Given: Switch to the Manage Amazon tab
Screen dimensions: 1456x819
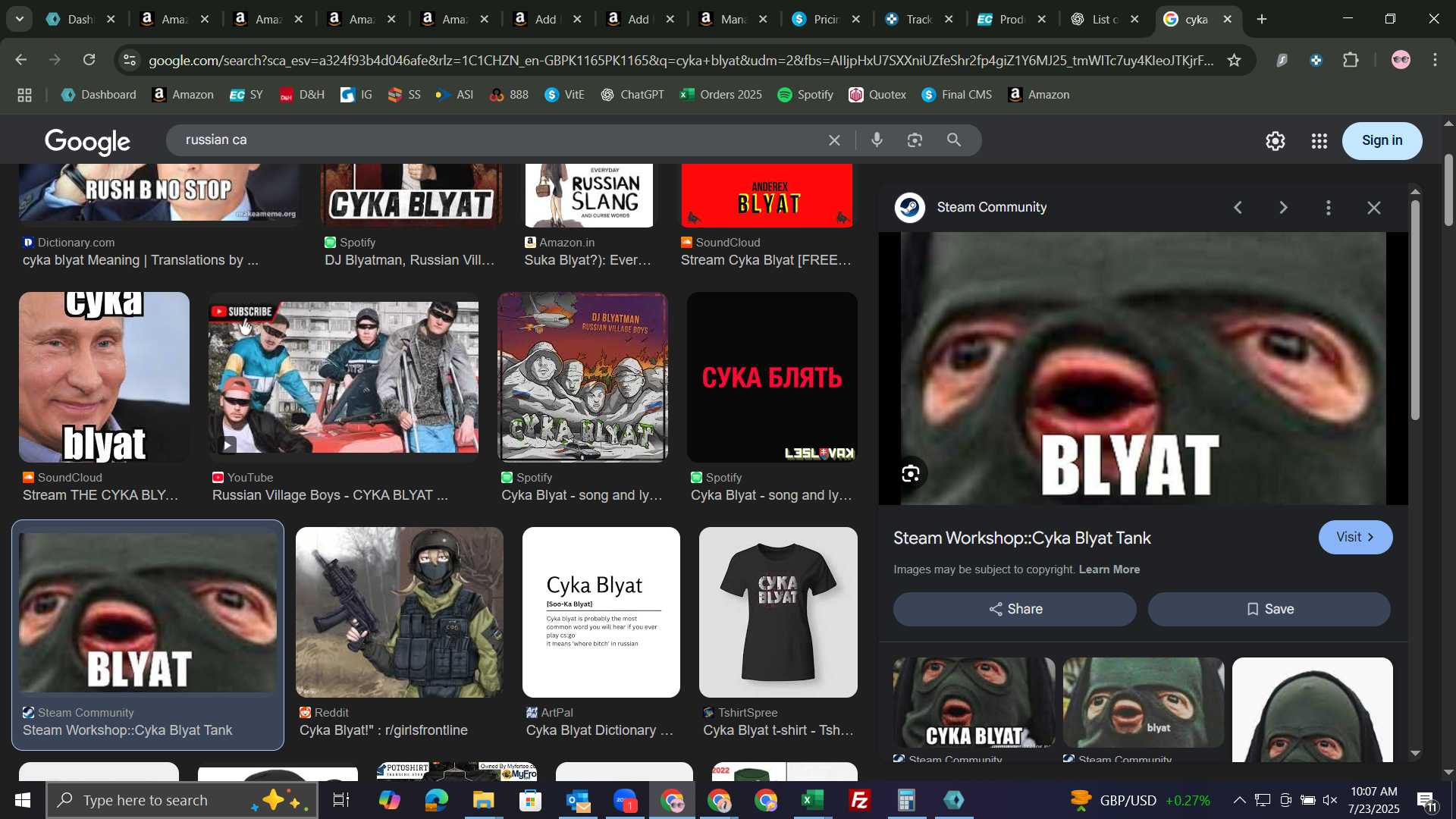Looking at the screenshot, I should click(732, 20).
